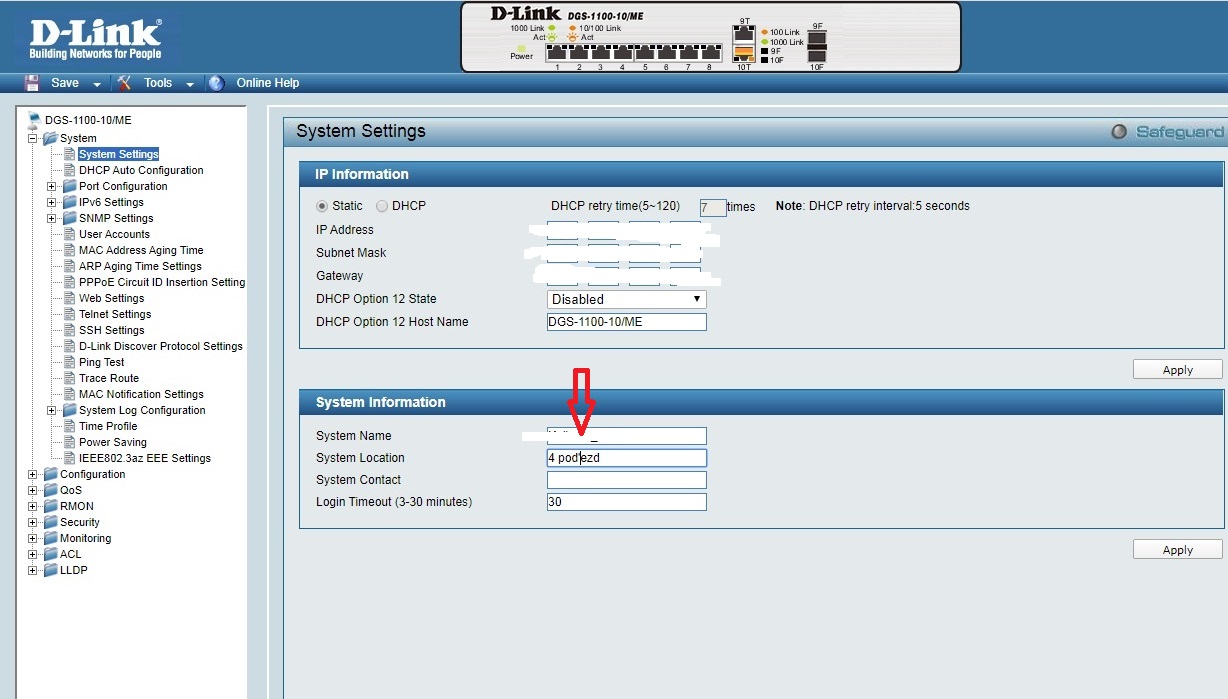Open the Tools dropdown arrow

coord(189,84)
